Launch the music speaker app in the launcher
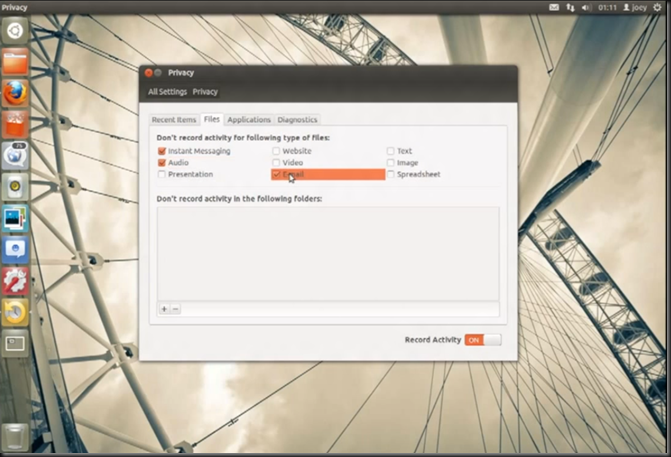 pyautogui.click(x=15, y=187)
